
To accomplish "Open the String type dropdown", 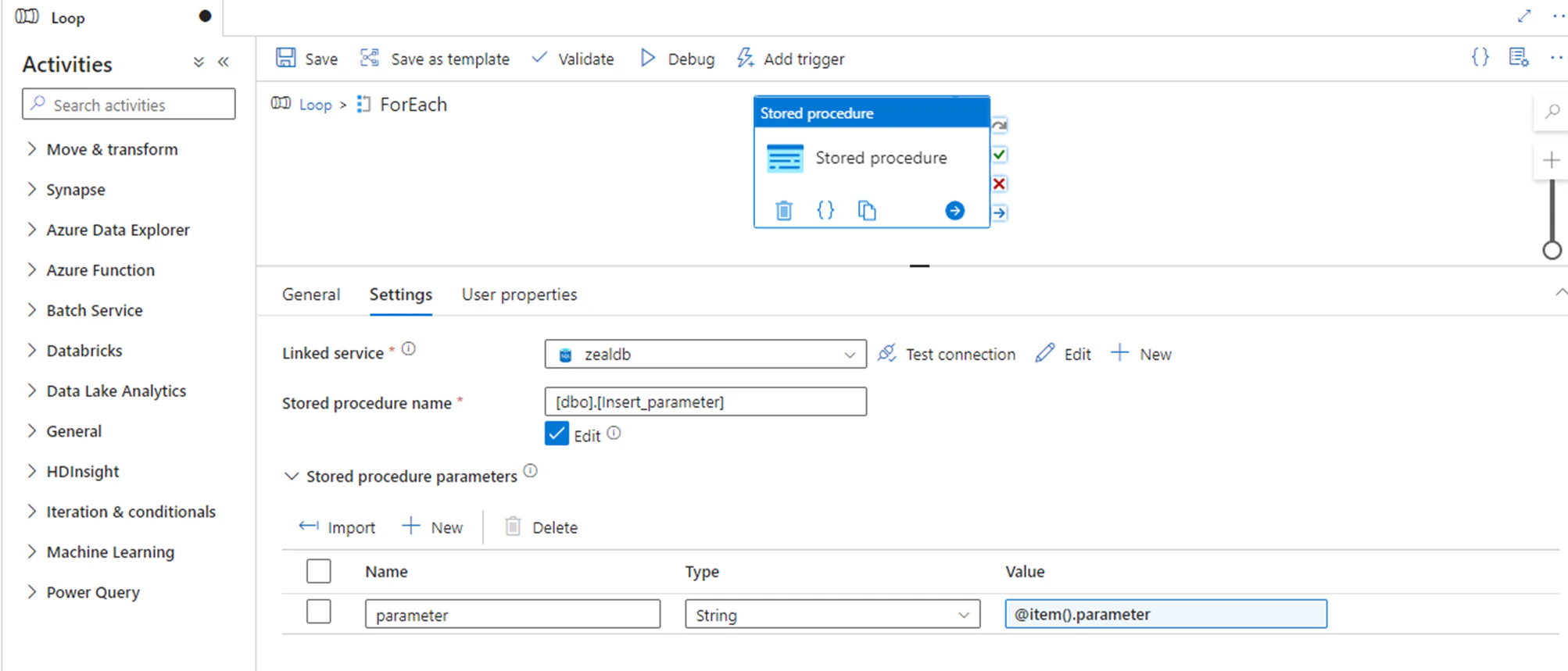I will [832, 614].
